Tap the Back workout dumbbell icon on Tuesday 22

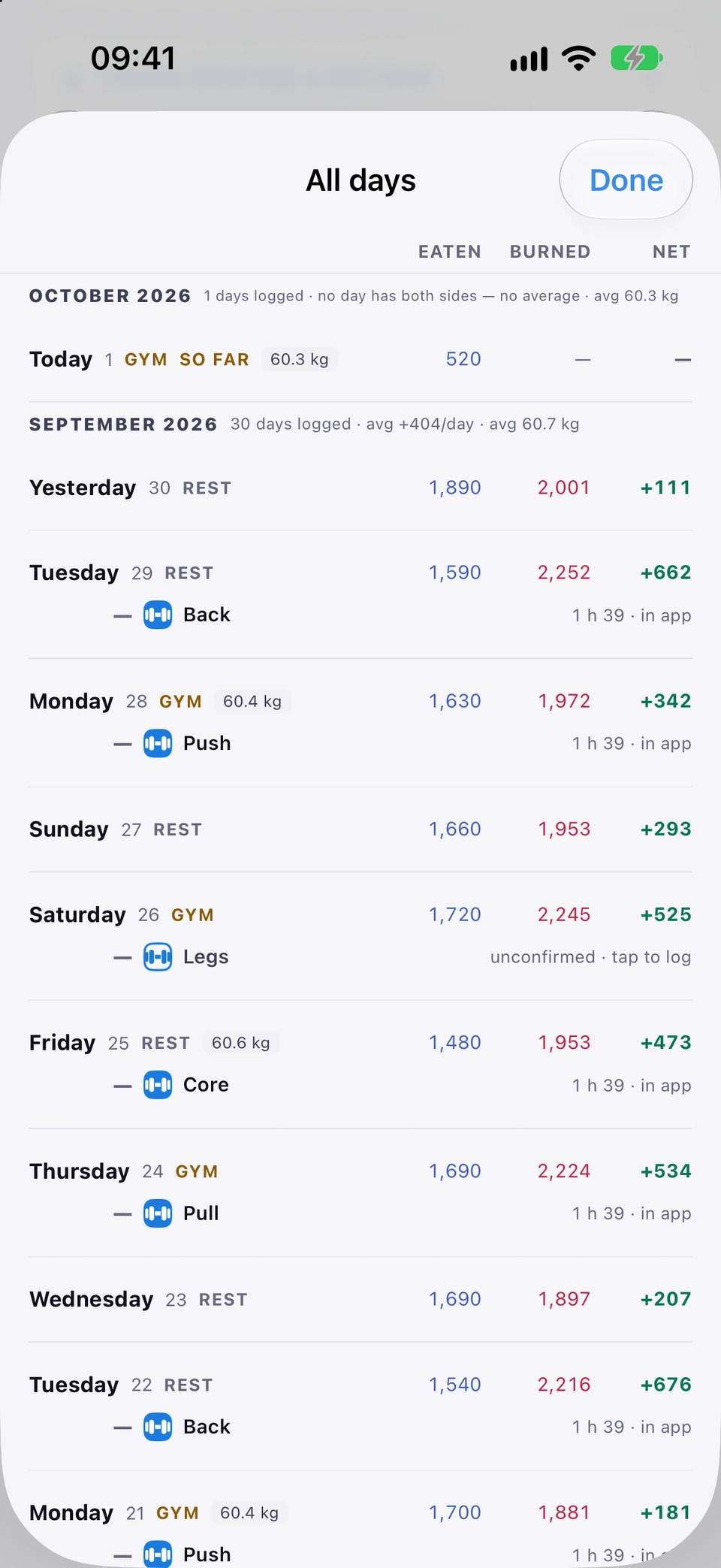[x=158, y=1427]
